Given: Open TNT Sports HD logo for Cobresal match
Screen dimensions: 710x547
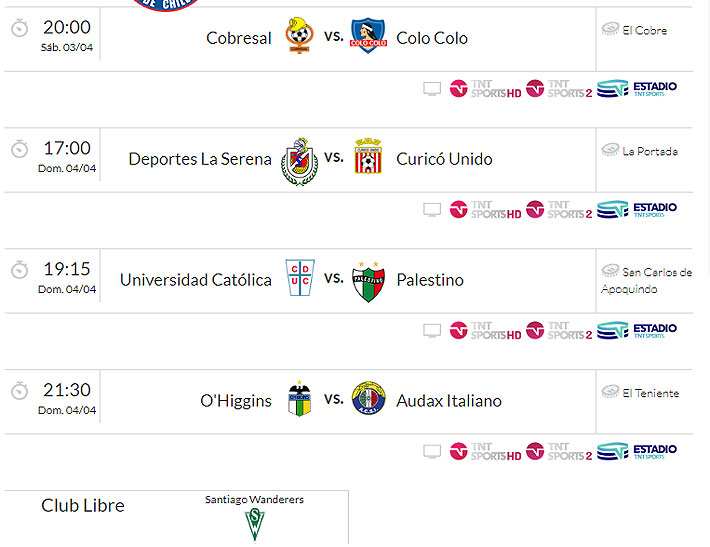Looking at the screenshot, I should [485, 89].
